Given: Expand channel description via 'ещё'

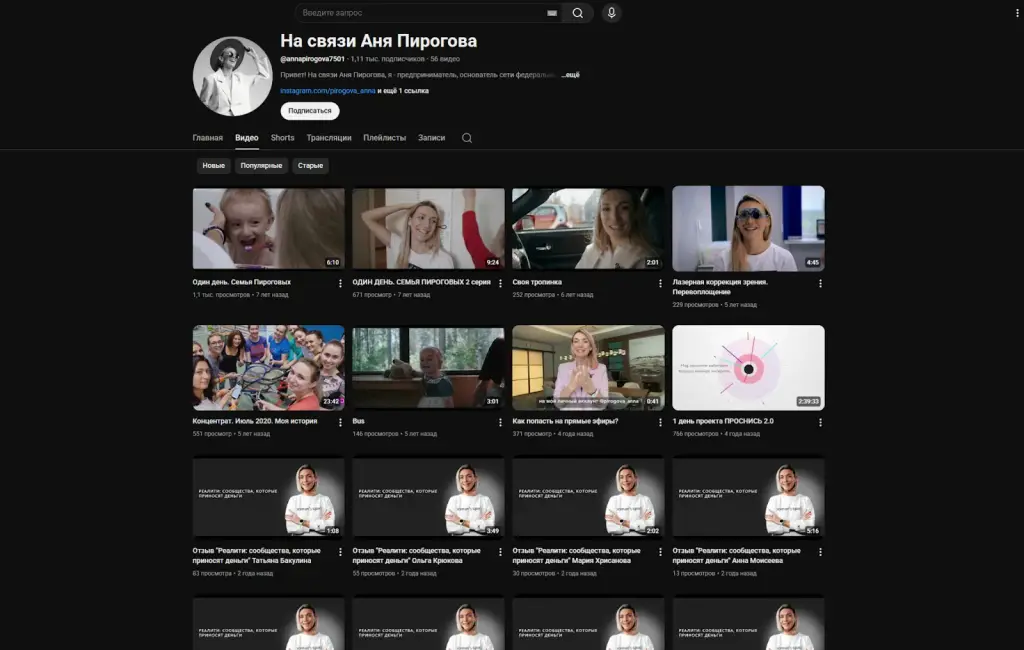Looking at the screenshot, I should (x=571, y=75).
